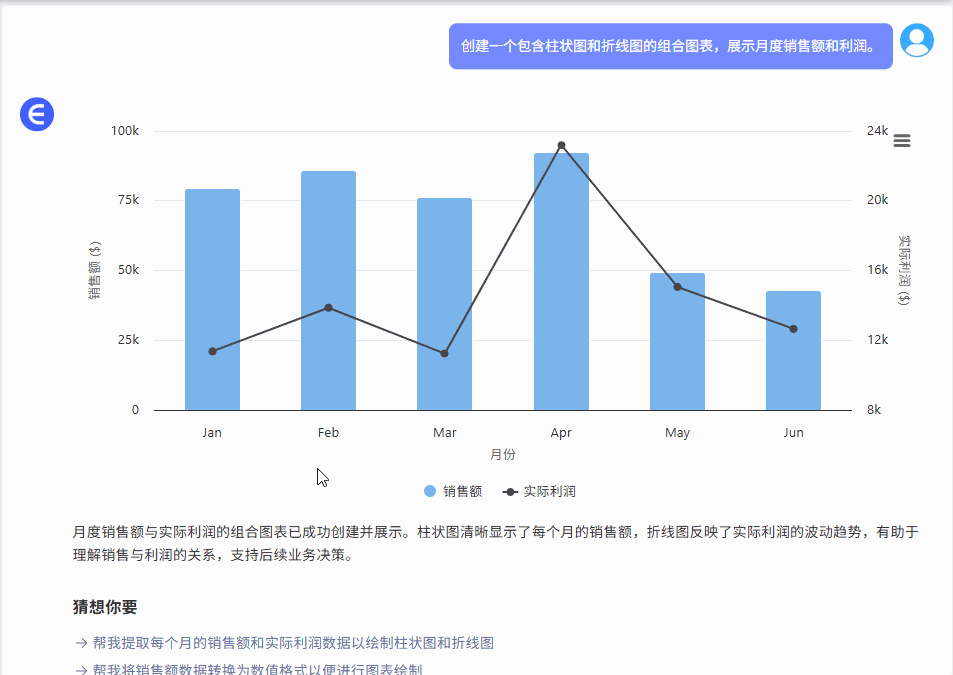
Task: Click the Apr x-axis label
Action: (561, 433)
